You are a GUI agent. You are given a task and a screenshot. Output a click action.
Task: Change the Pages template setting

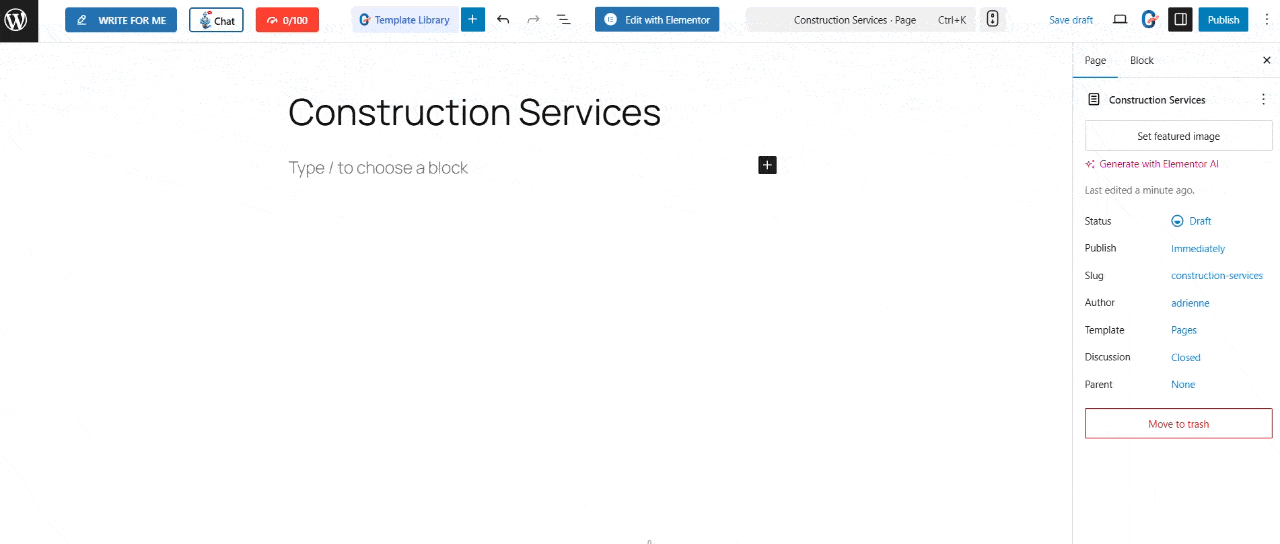[1184, 330]
